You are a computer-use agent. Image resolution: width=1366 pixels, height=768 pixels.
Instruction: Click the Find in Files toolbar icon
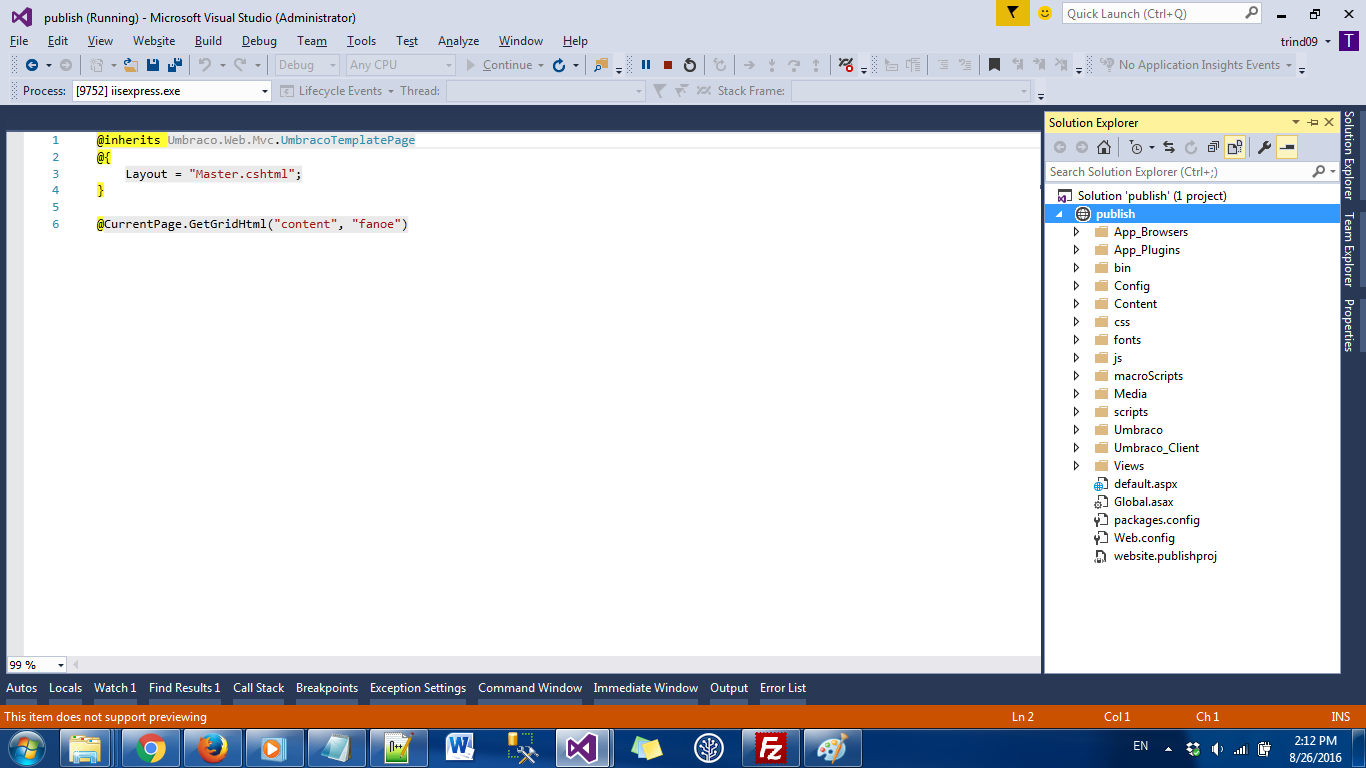point(601,65)
